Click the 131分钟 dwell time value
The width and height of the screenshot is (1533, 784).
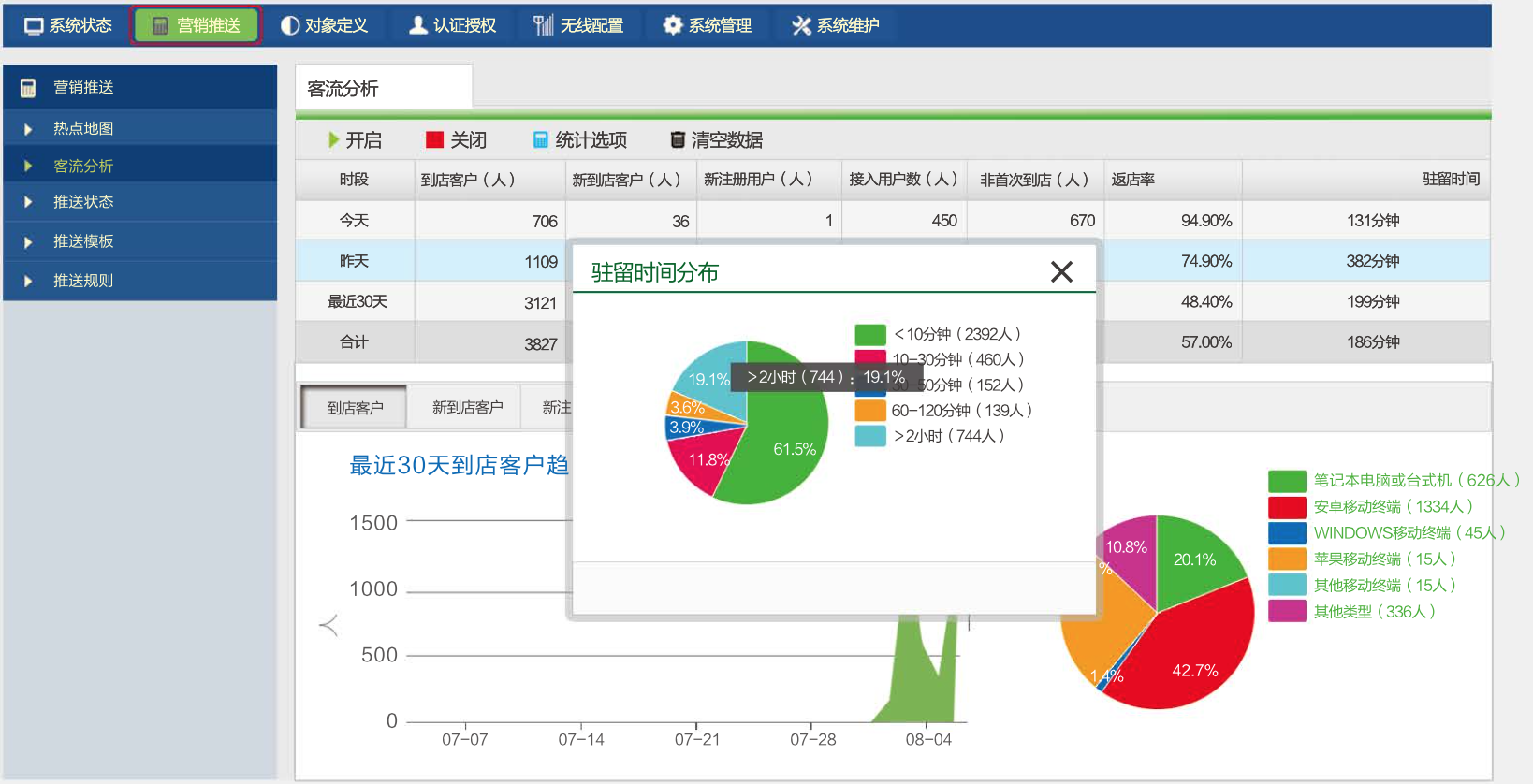(x=1373, y=221)
